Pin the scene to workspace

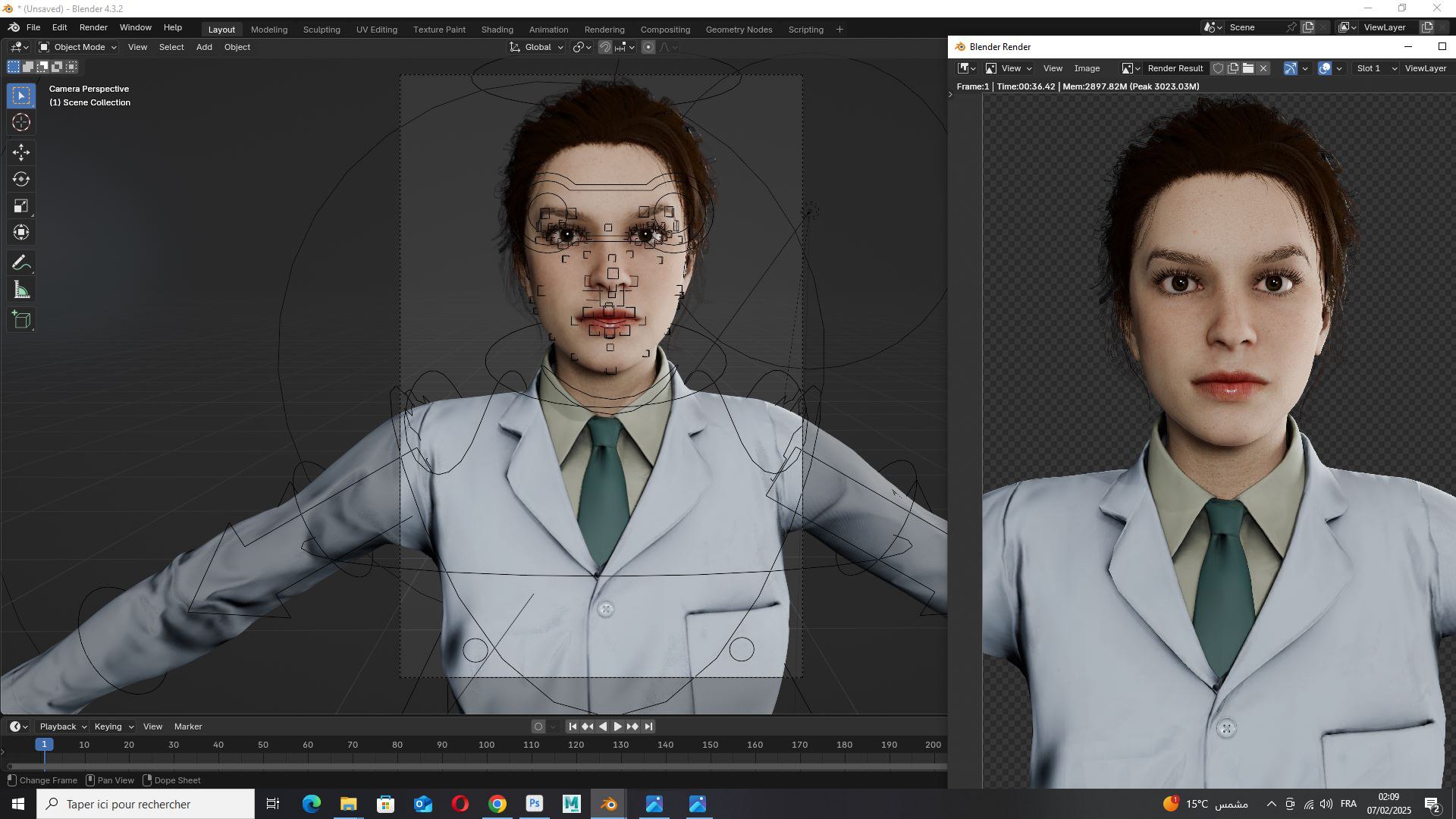(x=1291, y=27)
